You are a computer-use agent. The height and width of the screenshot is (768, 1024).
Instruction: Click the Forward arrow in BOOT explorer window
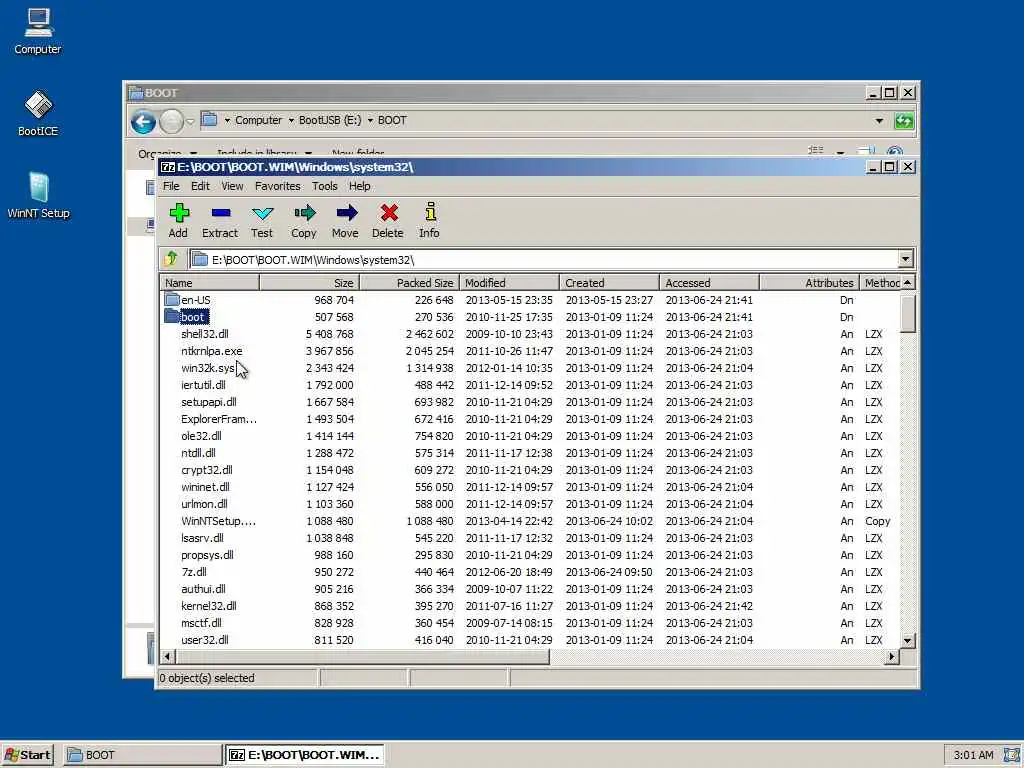click(x=171, y=121)
